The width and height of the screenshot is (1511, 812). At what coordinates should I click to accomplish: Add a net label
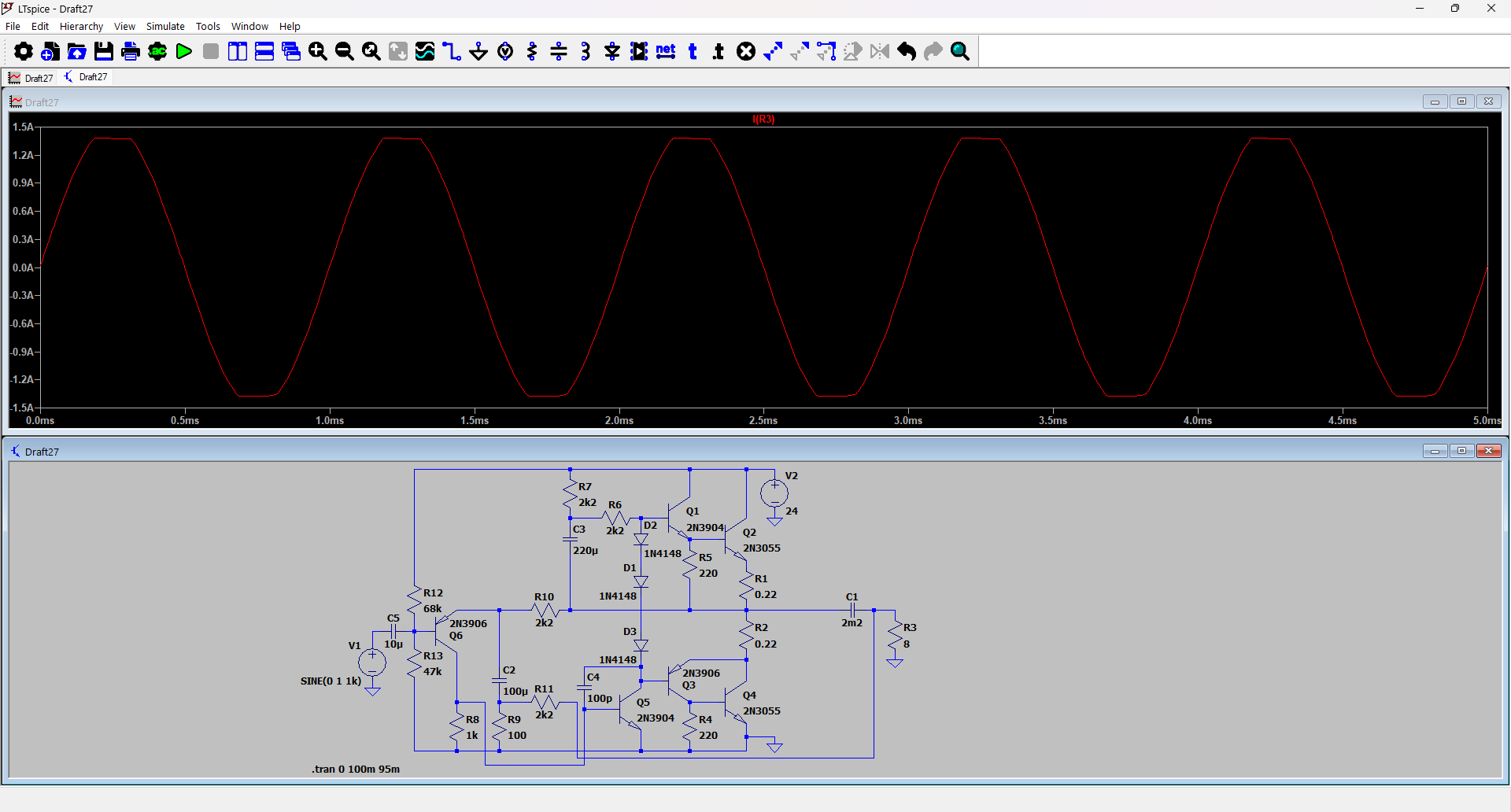pyautogui.click(x=666, y=52)
